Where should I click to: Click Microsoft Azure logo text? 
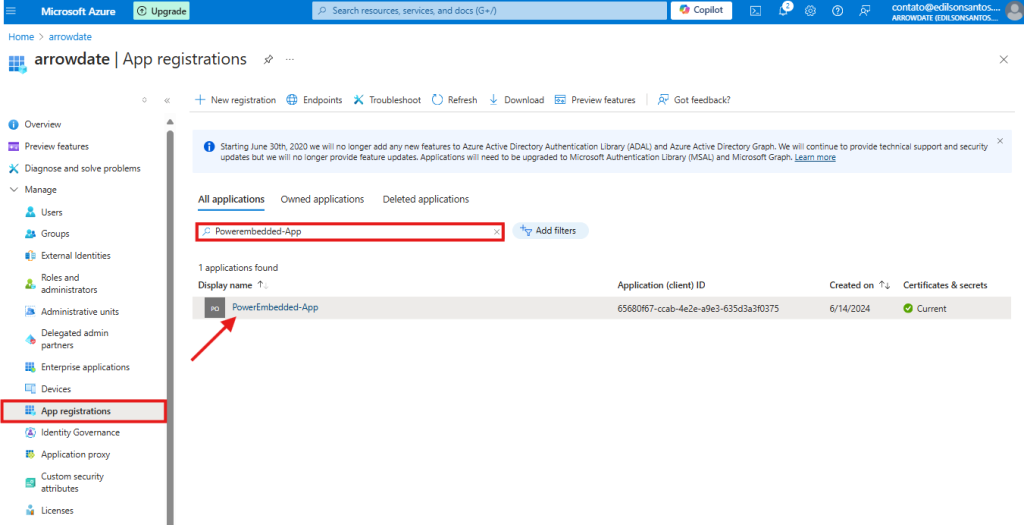click(78, 11)
